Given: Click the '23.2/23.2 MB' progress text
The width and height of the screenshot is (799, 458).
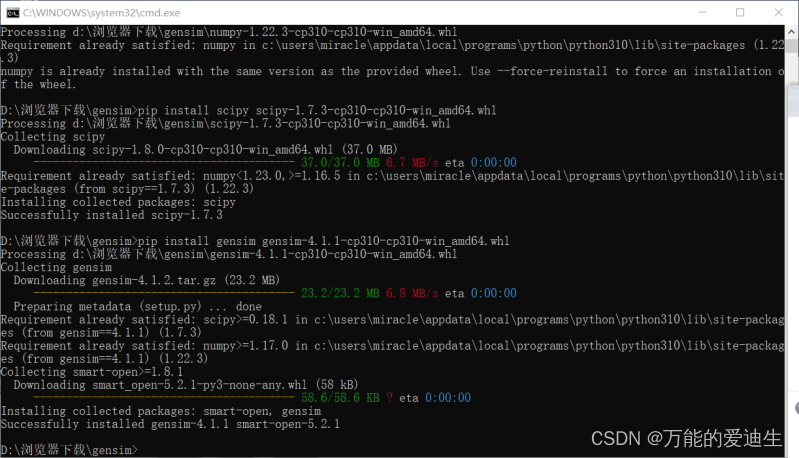Looking at the screenshot, I should click(340, 293).
